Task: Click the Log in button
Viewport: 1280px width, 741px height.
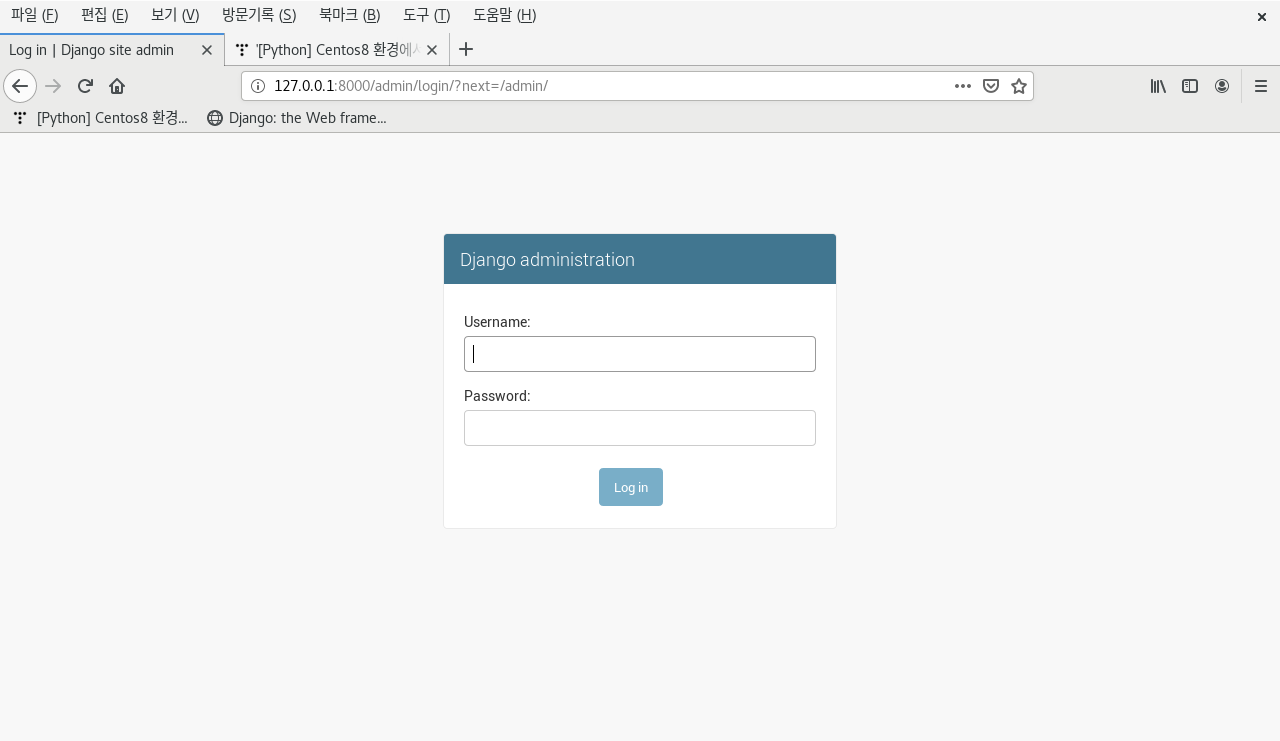Action: point(631,487)
